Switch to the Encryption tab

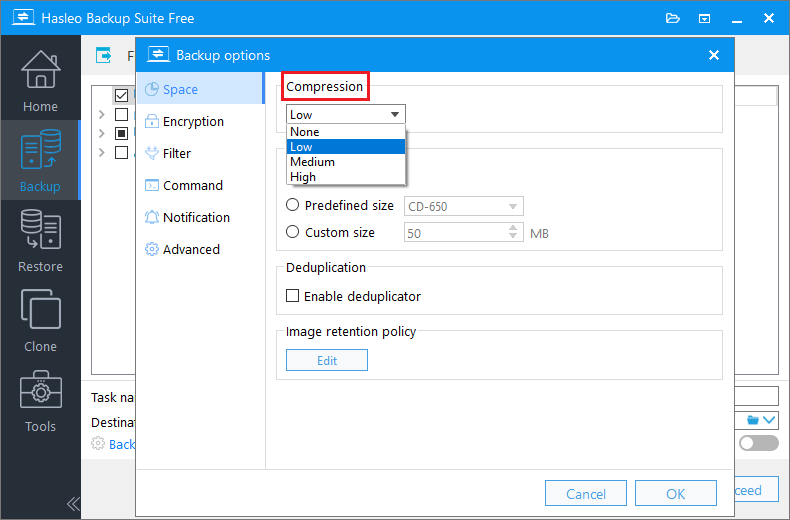[193, 121]
